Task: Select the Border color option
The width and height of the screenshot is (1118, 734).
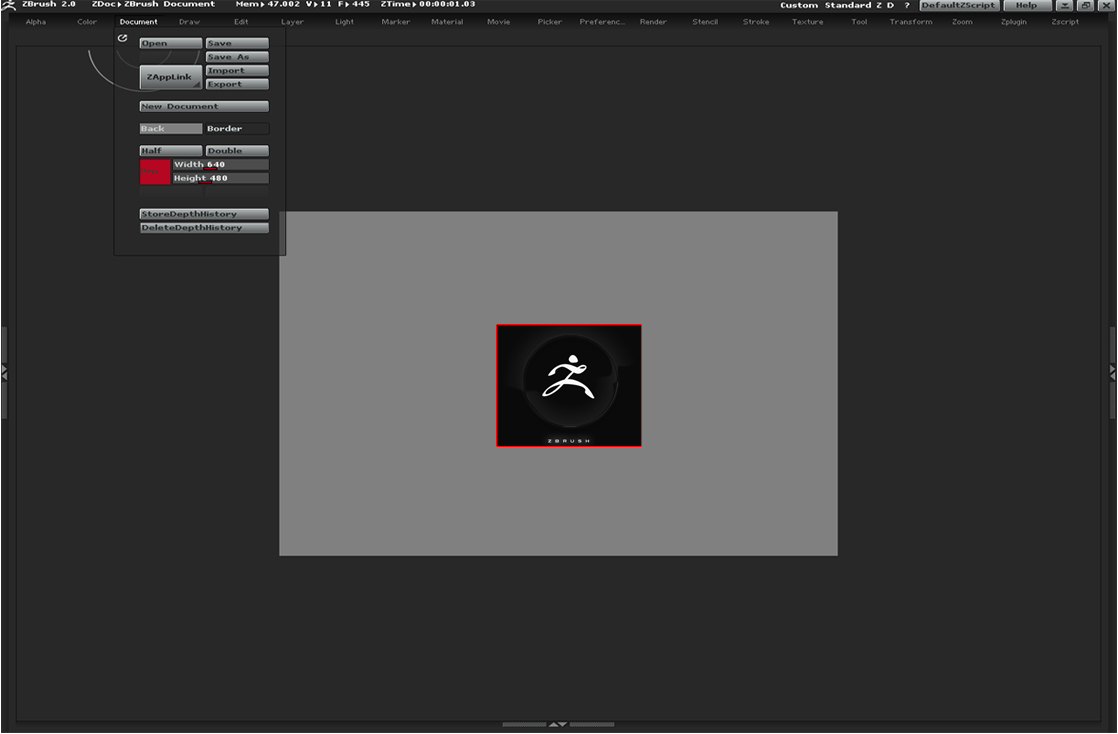Action: click(237, 128)
